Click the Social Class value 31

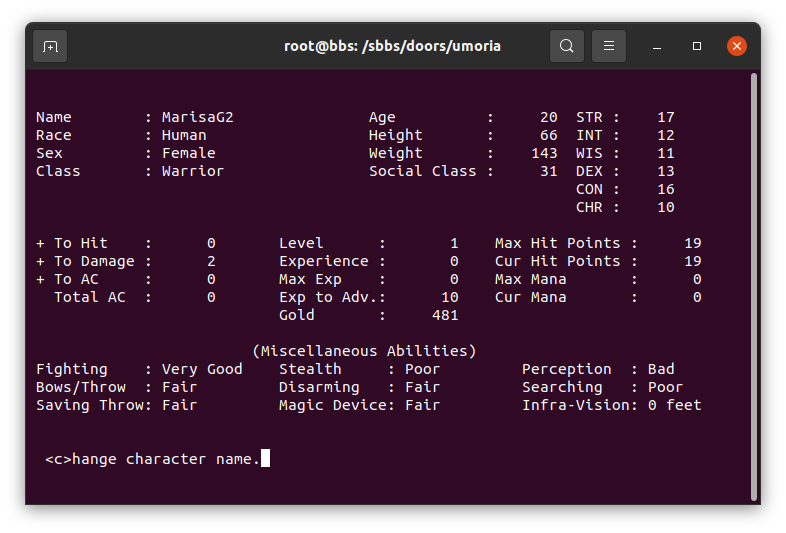549,171
